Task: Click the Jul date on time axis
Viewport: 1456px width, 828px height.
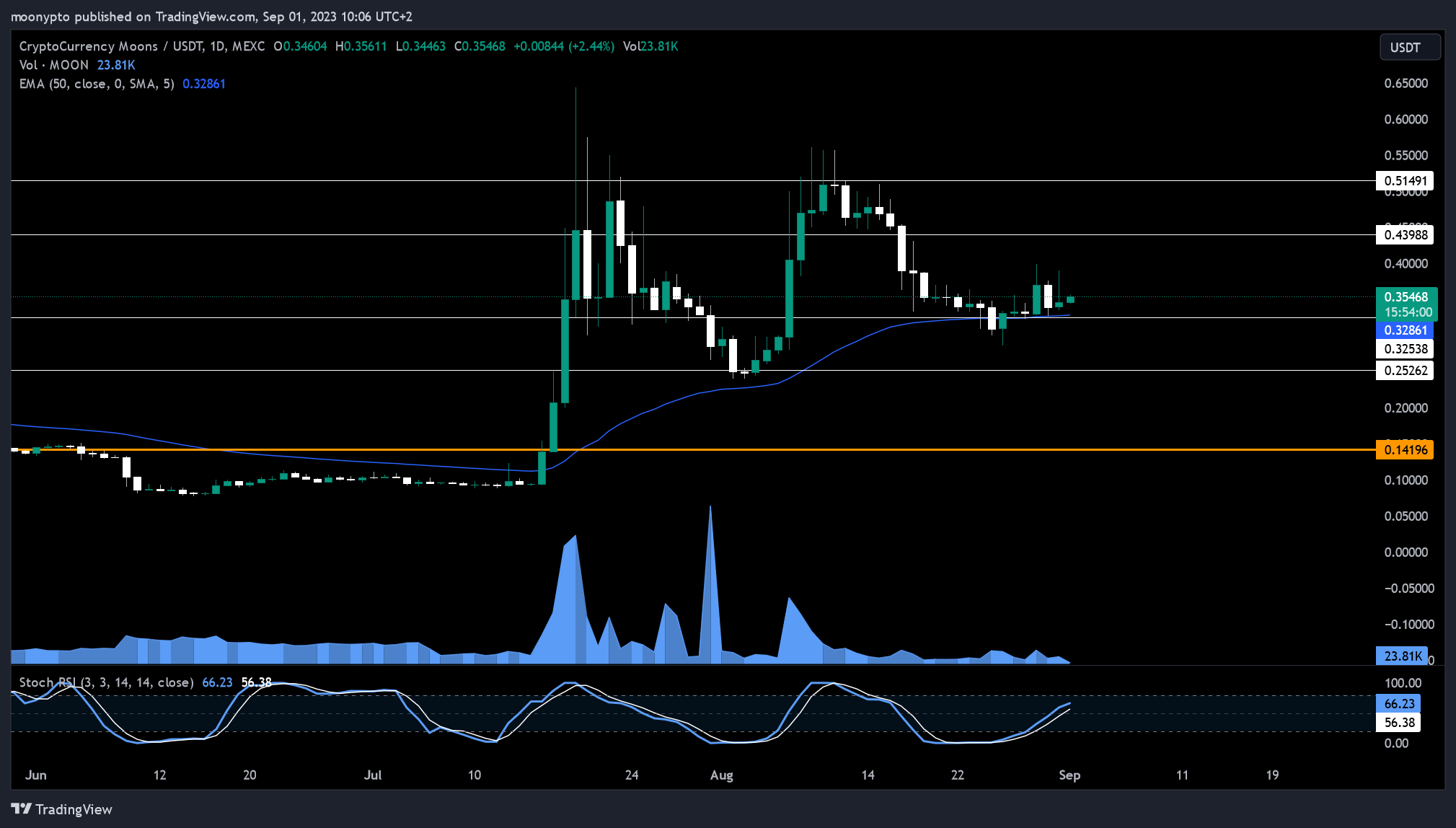Action: [373, 775]
